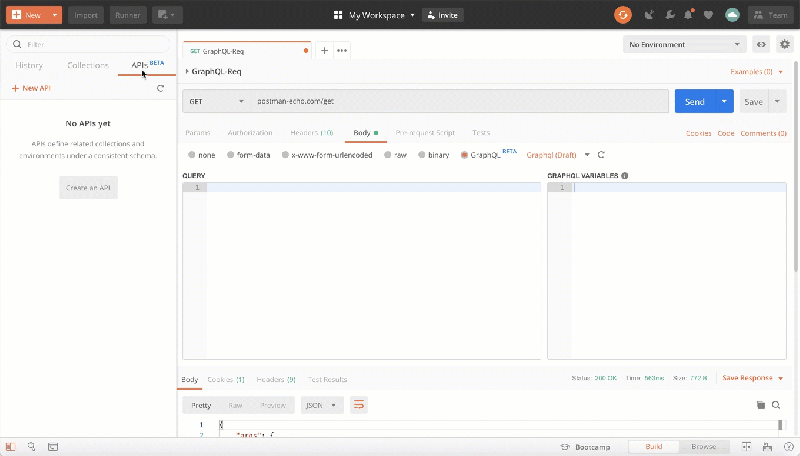Open the Examples dropdown
The image size is (800, 456).
pyautogui.click(x=756, y=72)
